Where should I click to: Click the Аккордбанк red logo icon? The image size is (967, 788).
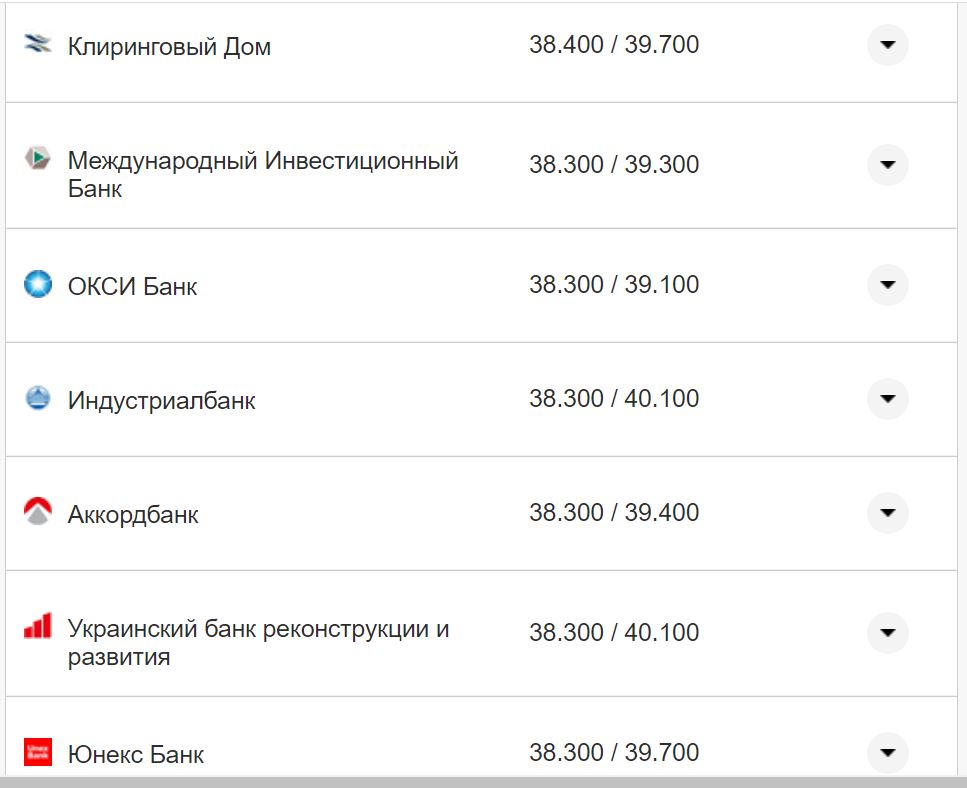36,512
